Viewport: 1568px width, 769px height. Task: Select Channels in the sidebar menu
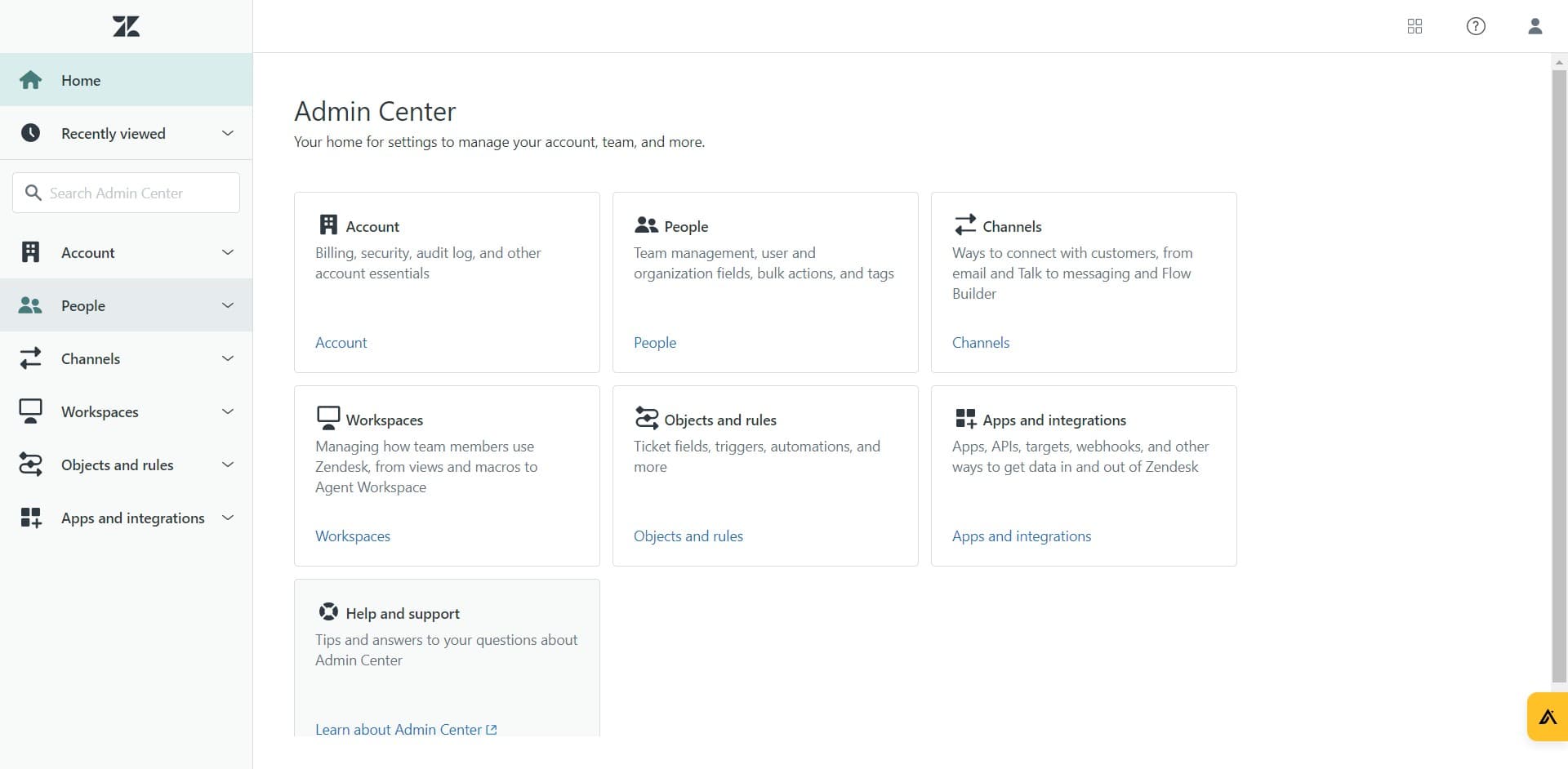[90, 358]
